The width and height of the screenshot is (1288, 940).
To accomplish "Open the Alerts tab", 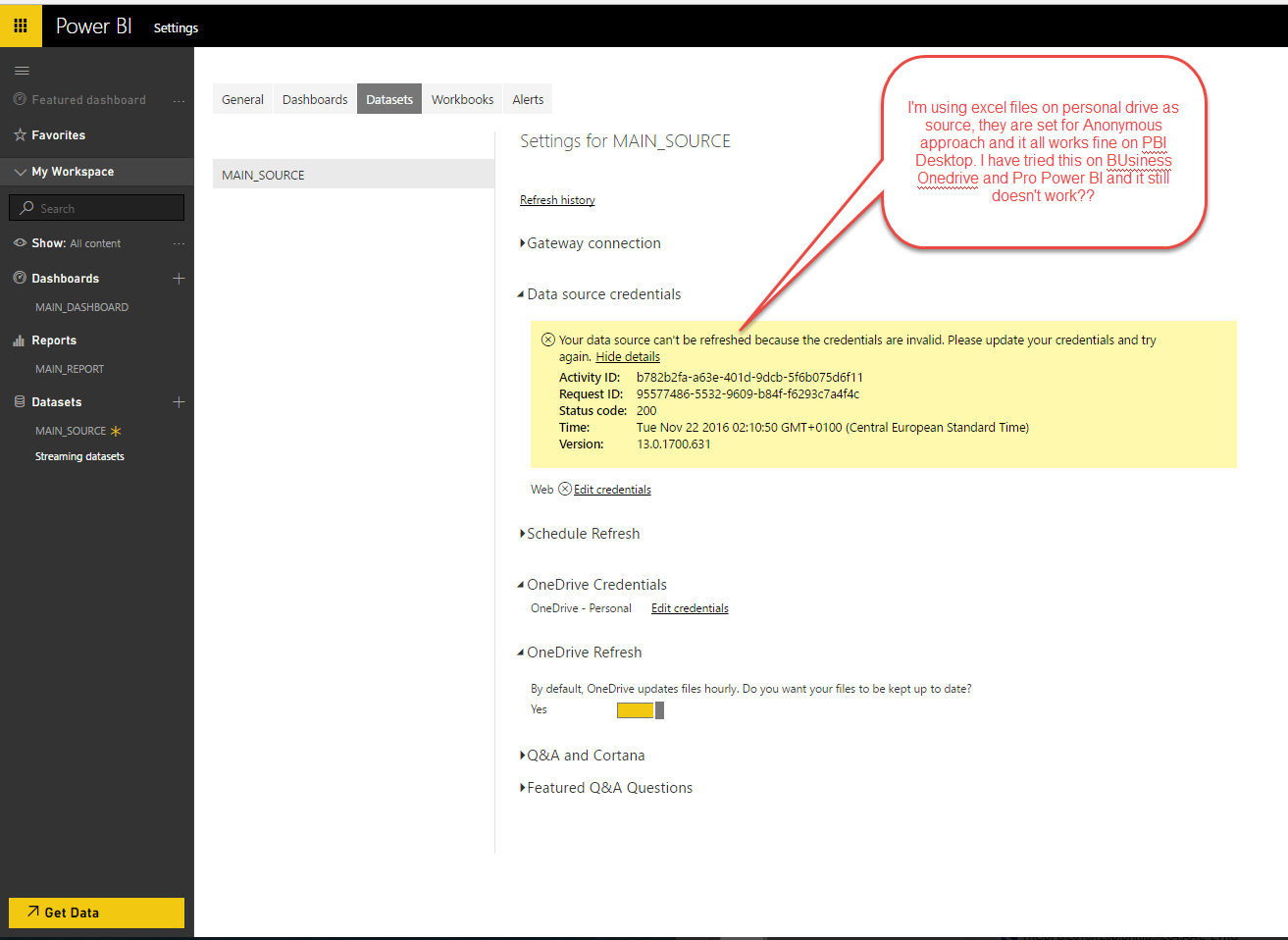I will tap(528, 99).
